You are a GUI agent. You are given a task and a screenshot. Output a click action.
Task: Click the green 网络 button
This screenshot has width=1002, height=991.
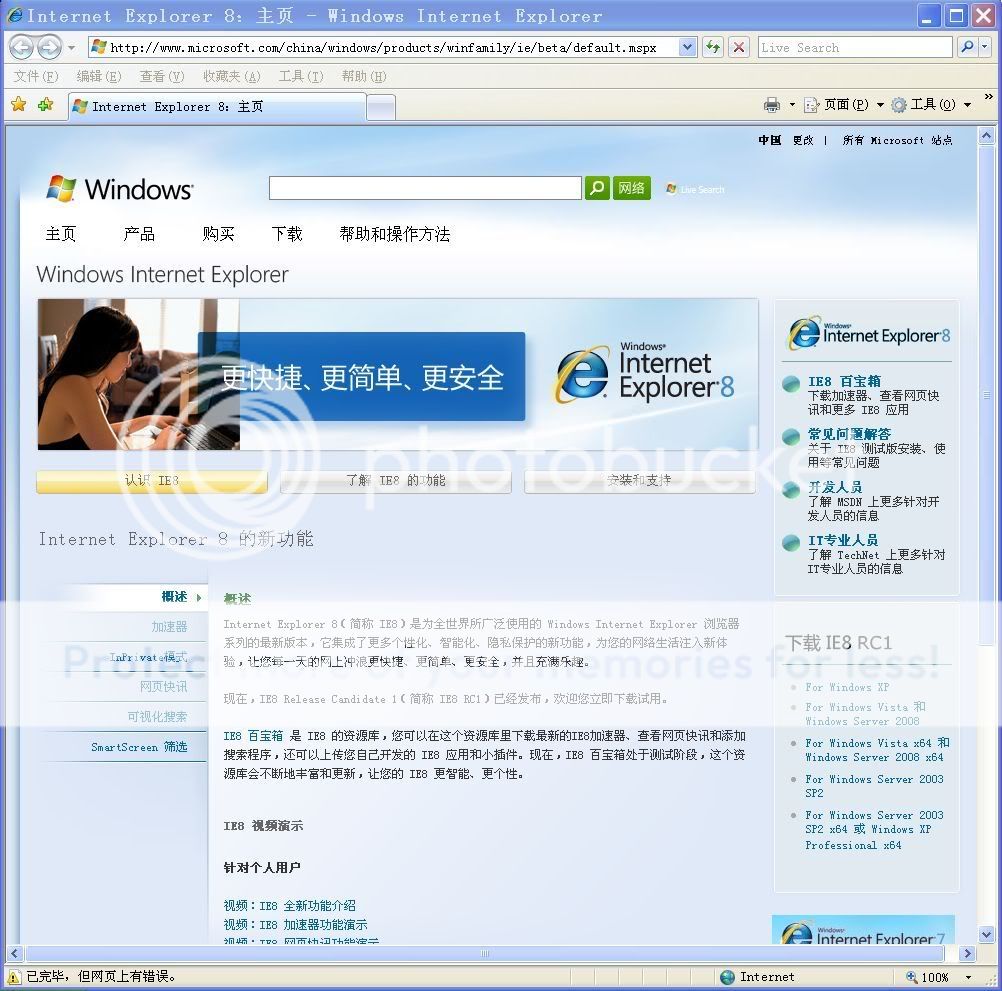click(631, 188)
